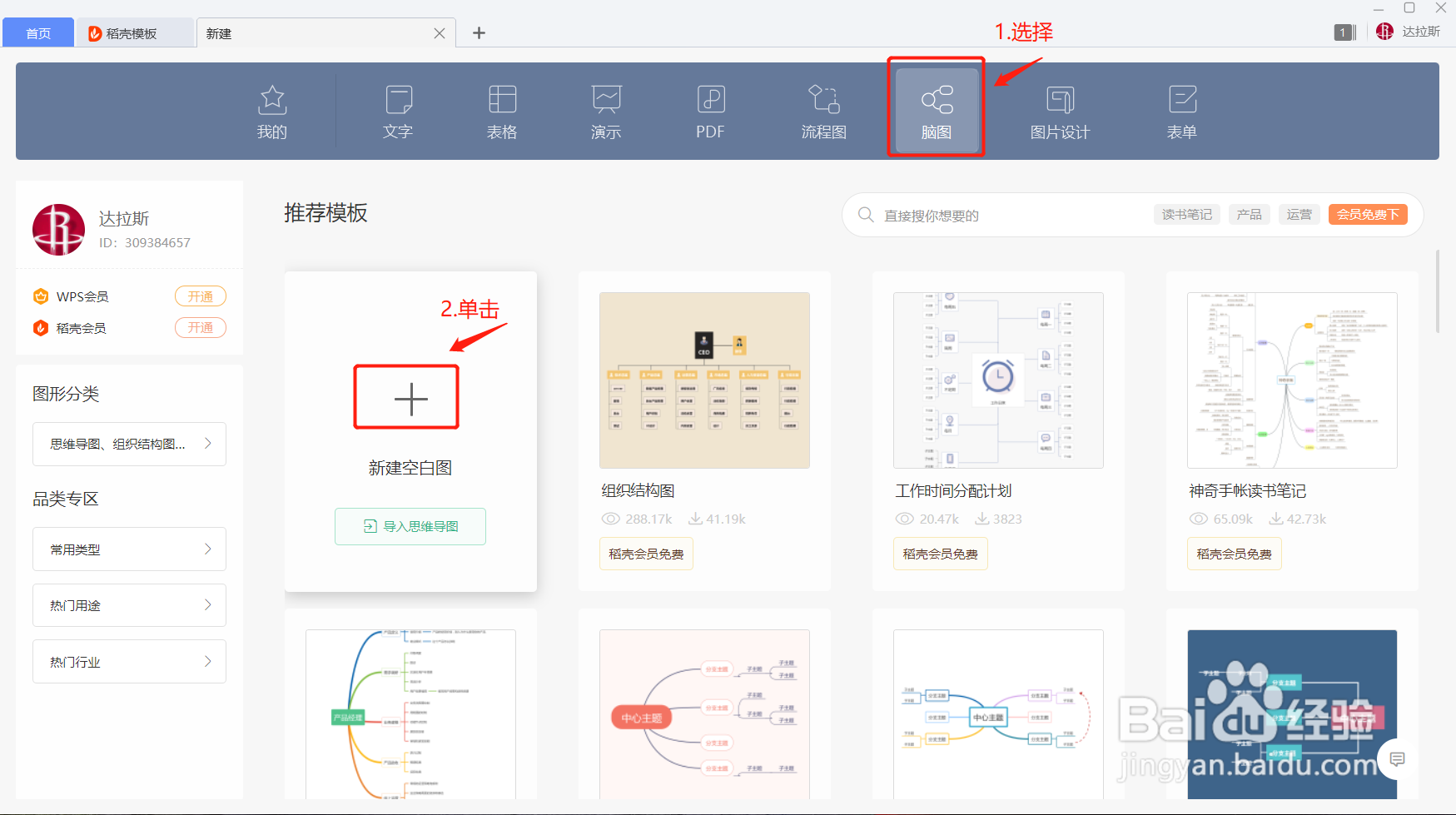Open the feedback chat bubble icon
The height and width of the screenshot is (815, 1456).
click(x=1398, y=759)
